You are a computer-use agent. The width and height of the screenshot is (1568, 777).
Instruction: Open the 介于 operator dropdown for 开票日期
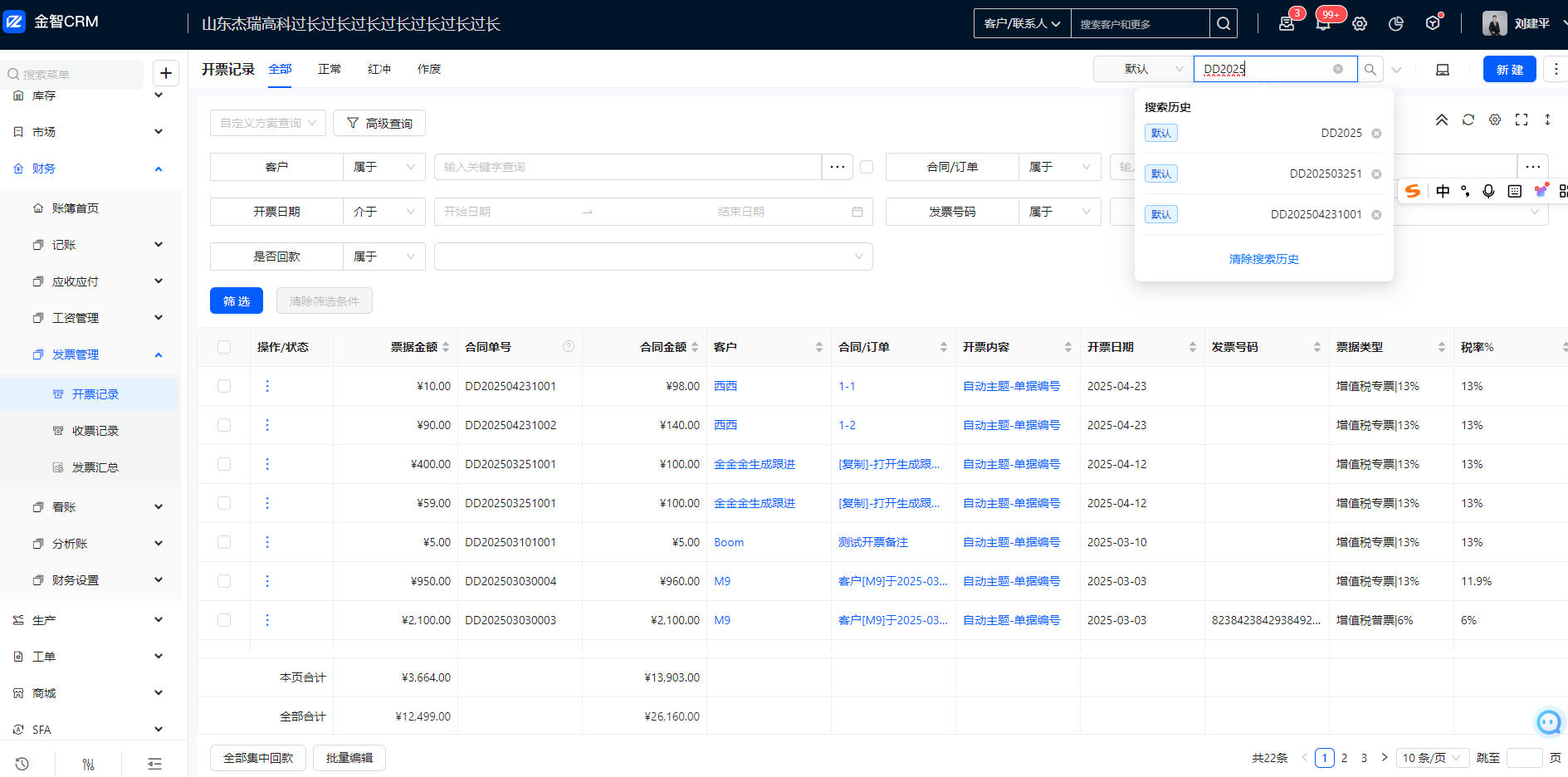(384, 212)
